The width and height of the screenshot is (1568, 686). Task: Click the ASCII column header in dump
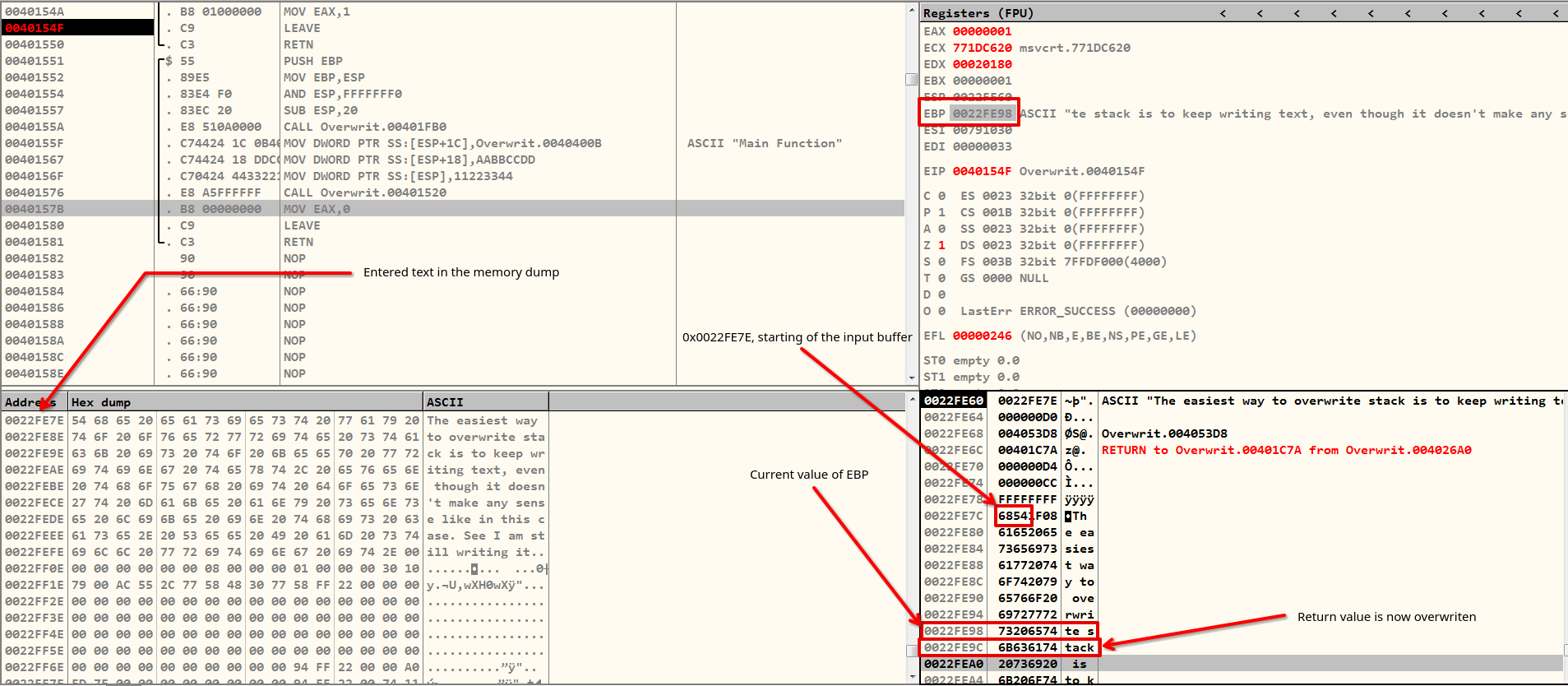coord(486,402)
